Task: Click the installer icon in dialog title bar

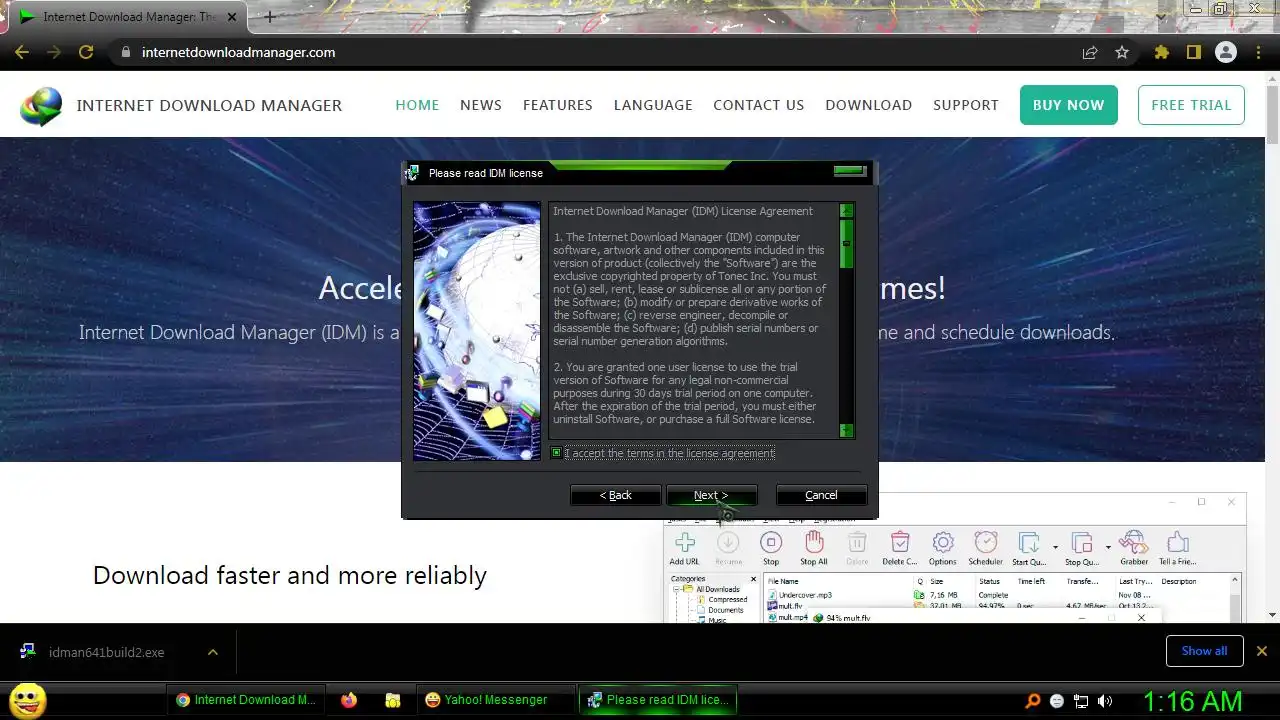Action: tap(412, 173)
